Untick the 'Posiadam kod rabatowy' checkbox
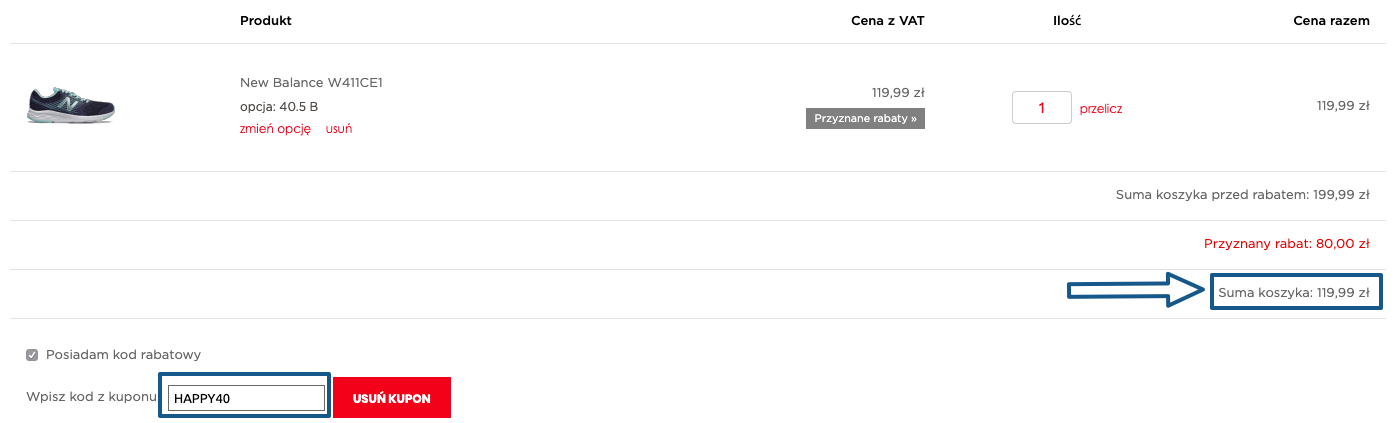Viewport: 1395px width, 423px height. [32, 354]
